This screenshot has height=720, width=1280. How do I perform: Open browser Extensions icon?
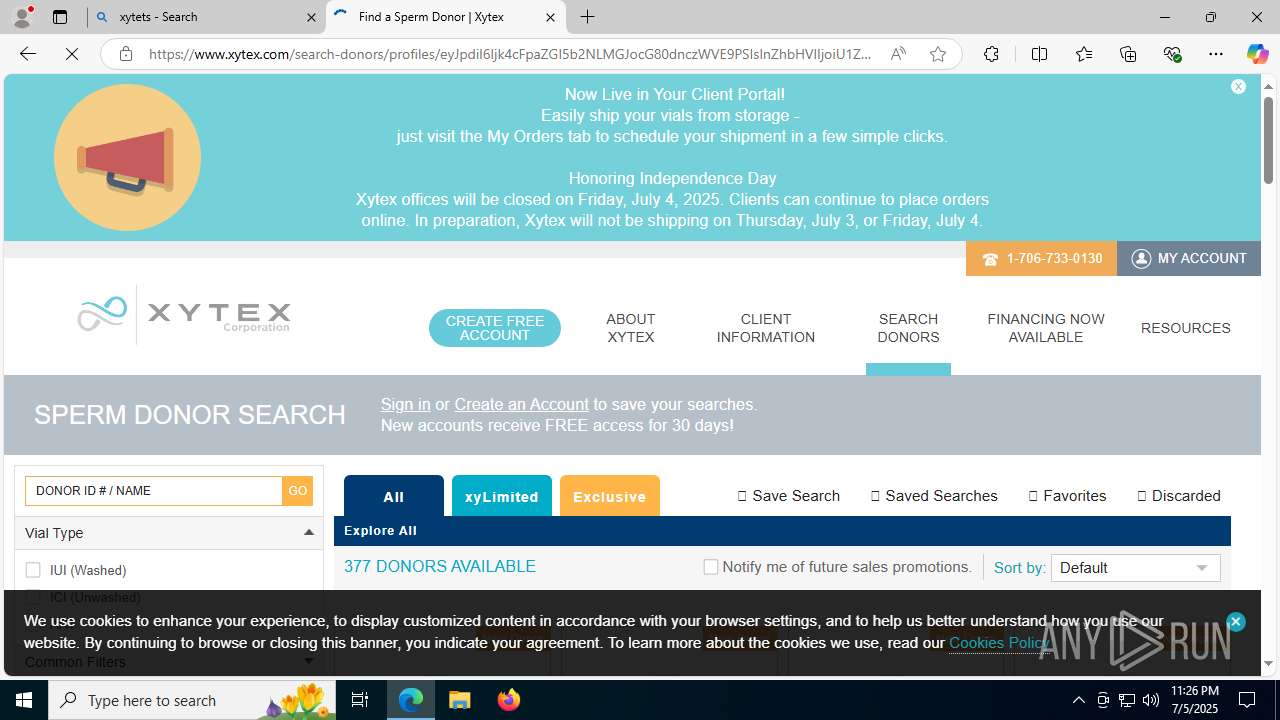pos(991,54)
